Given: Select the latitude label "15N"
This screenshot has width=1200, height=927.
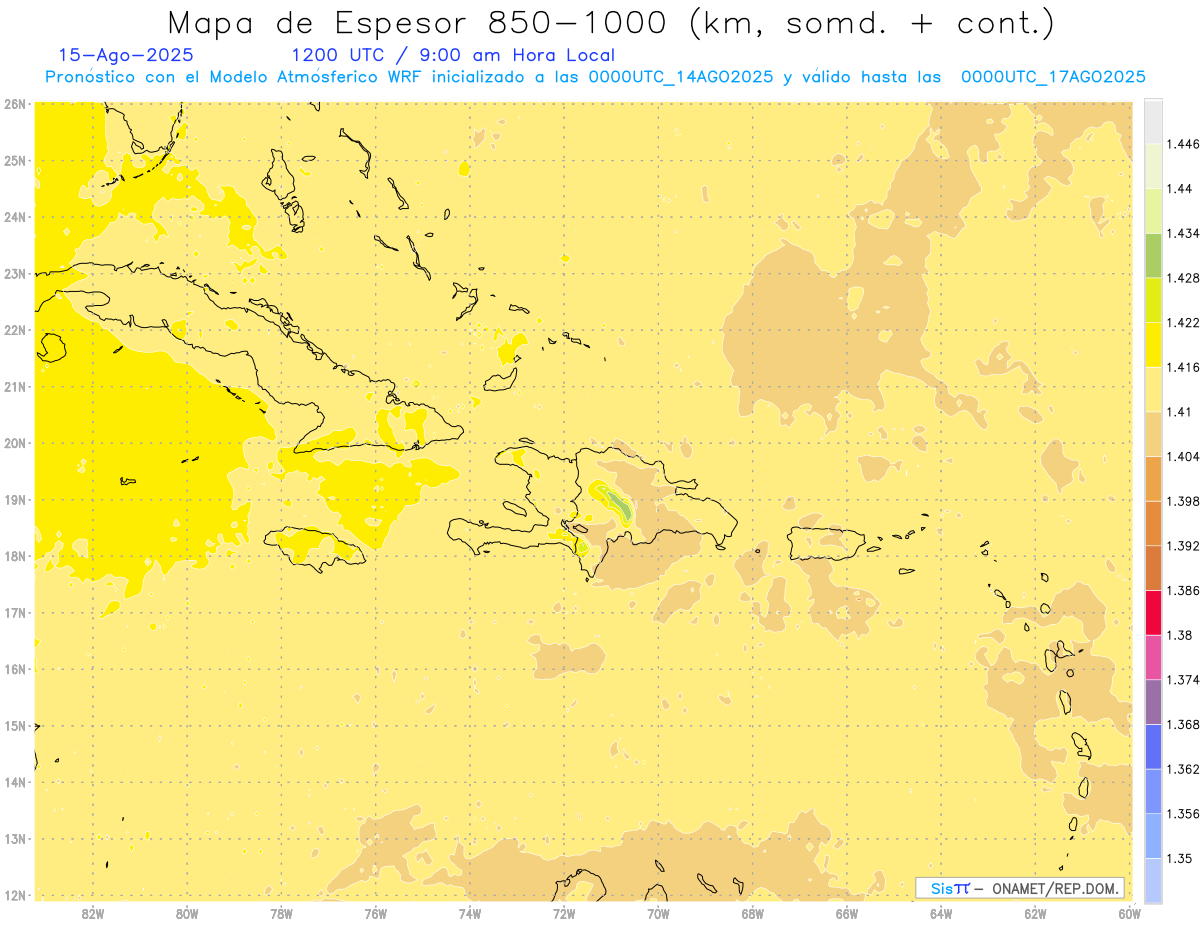Looking at the screenshot, I should [15, 726].
